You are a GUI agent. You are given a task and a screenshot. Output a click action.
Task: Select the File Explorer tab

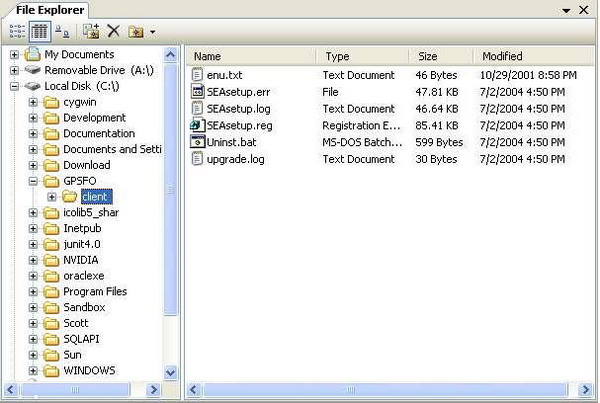pos(50,10)
